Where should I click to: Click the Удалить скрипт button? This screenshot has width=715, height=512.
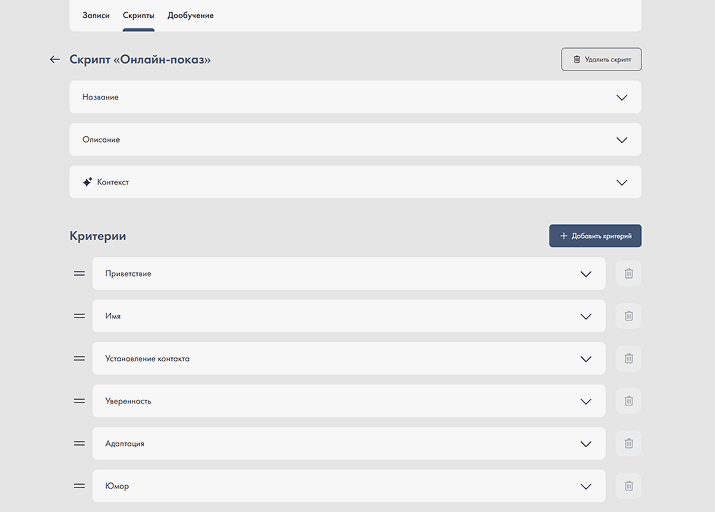[x=601, y=59]
